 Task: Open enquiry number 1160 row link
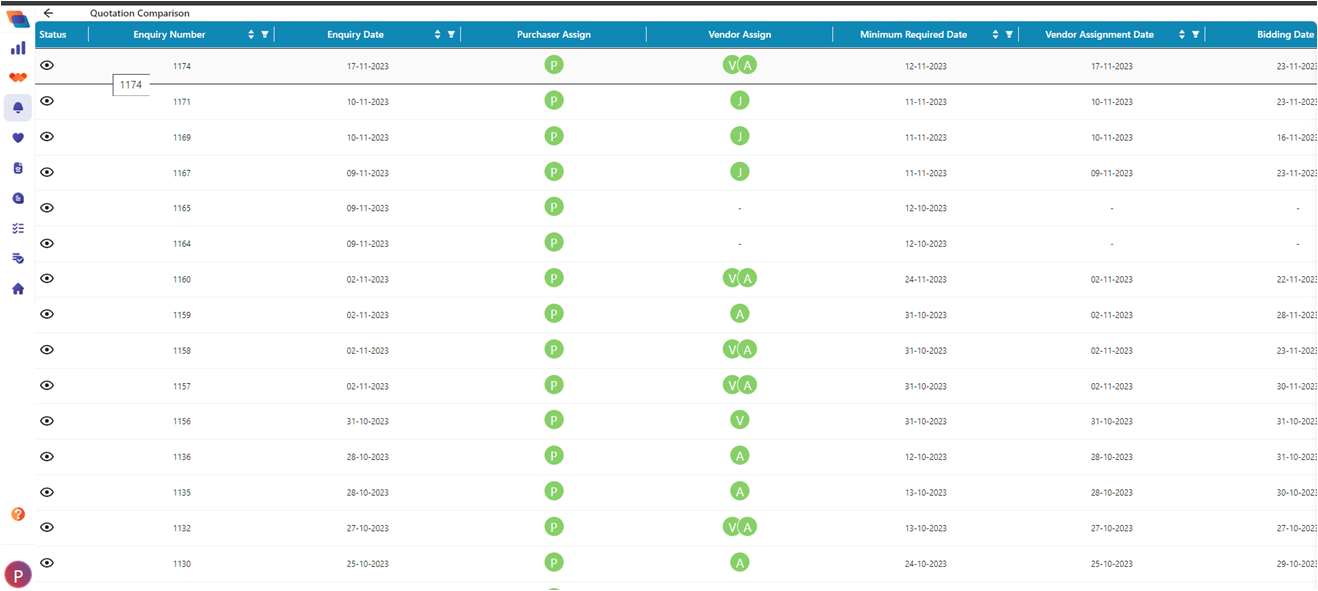(x=181, y=280)
